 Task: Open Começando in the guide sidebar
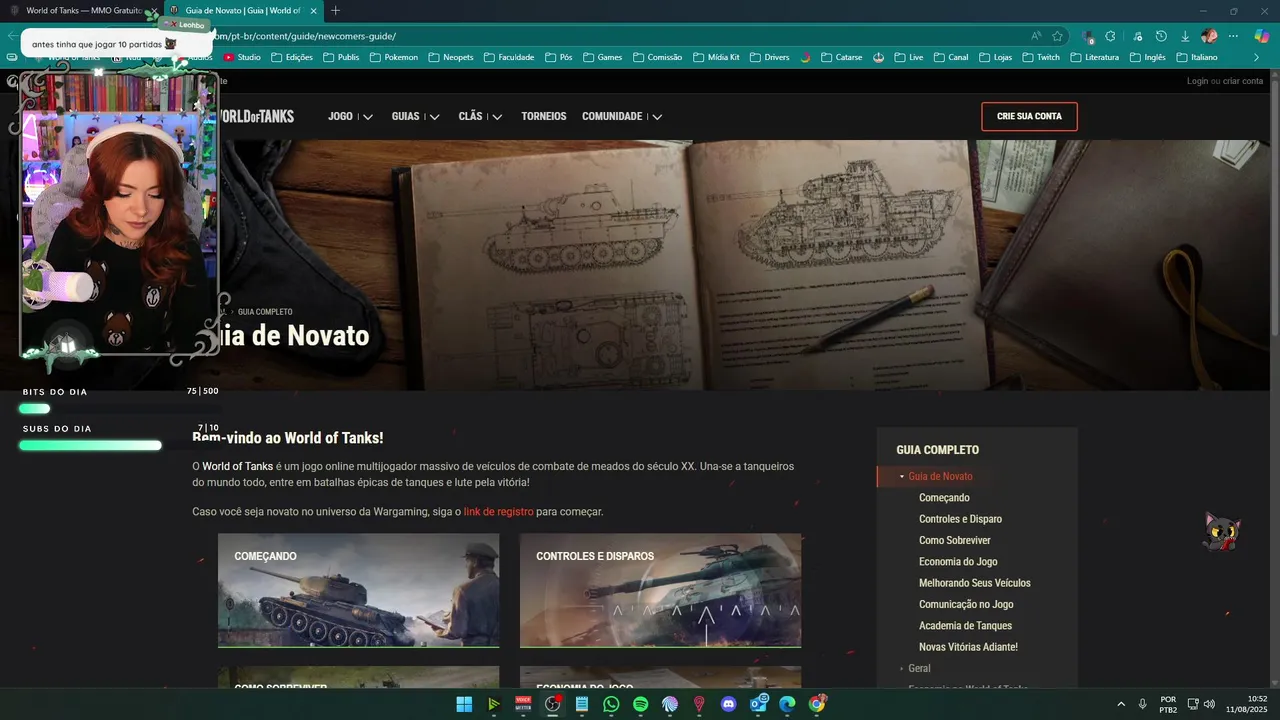click(944, 498)
